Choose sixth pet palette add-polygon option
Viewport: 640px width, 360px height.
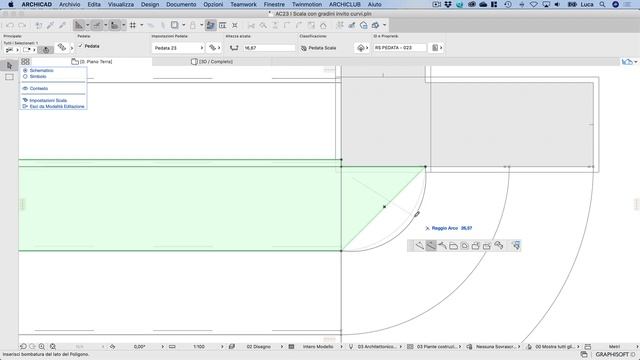coord(476,246)
